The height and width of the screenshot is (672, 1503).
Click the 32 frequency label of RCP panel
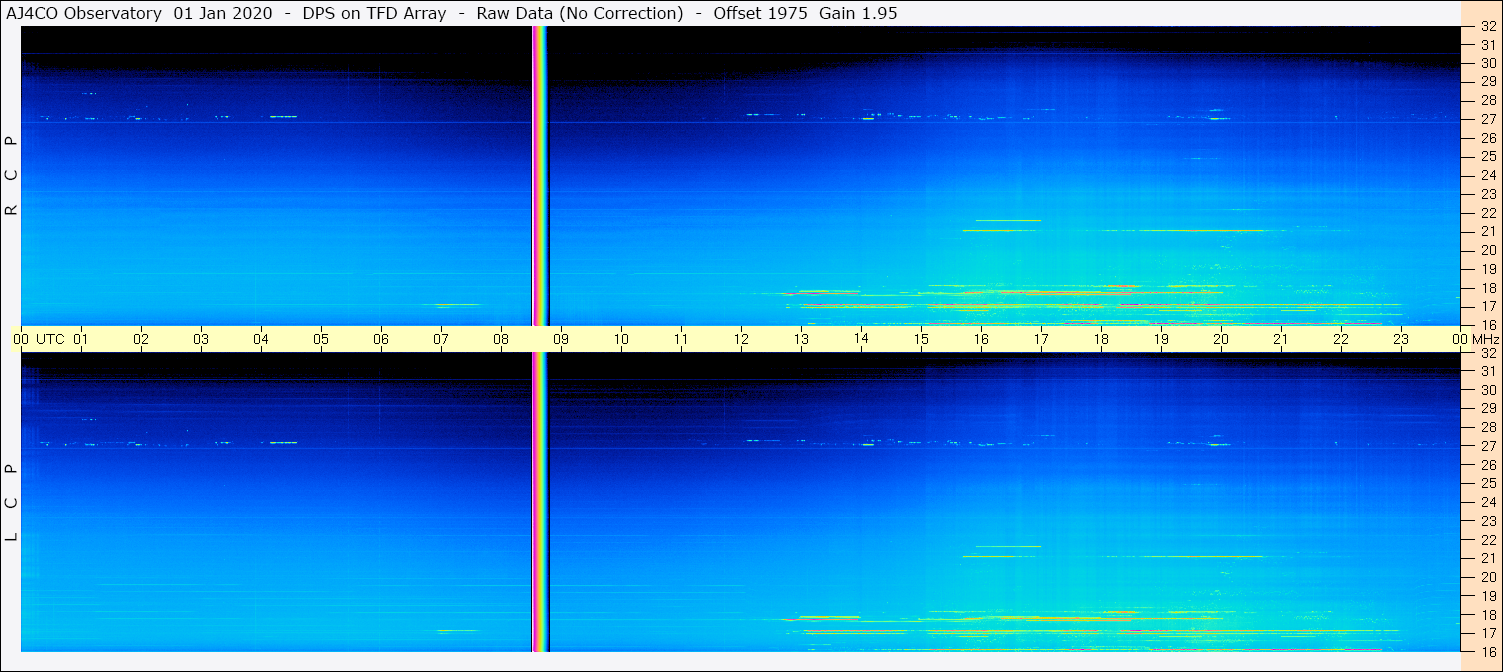click(x=1488, y=27)
